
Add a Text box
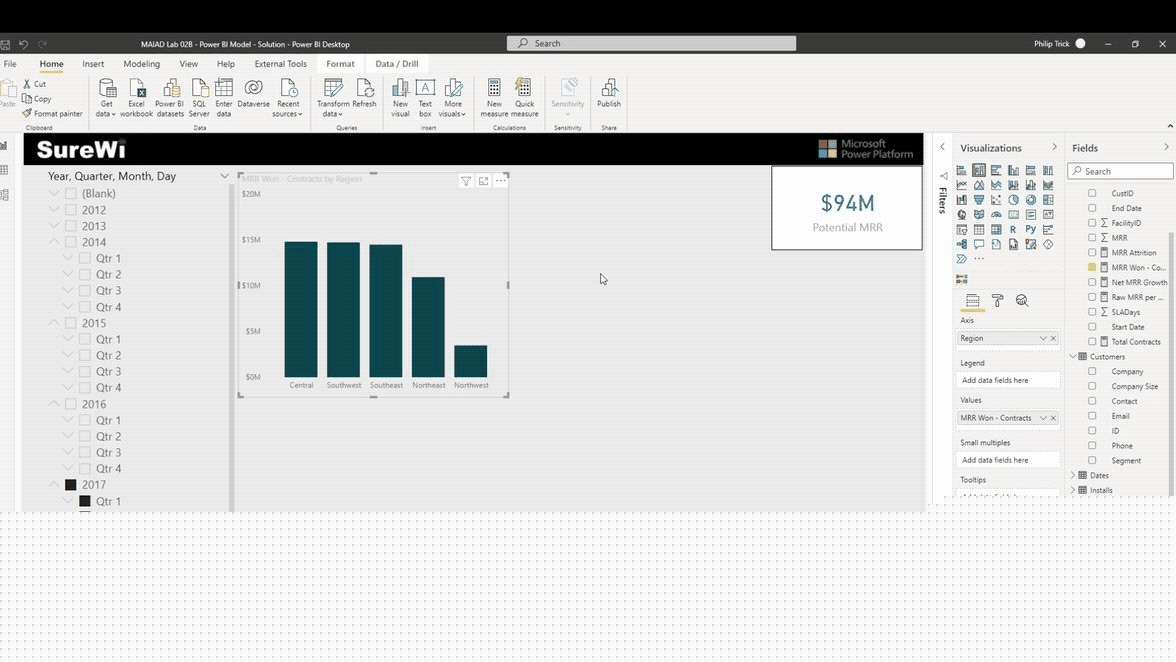click(425, 97)
